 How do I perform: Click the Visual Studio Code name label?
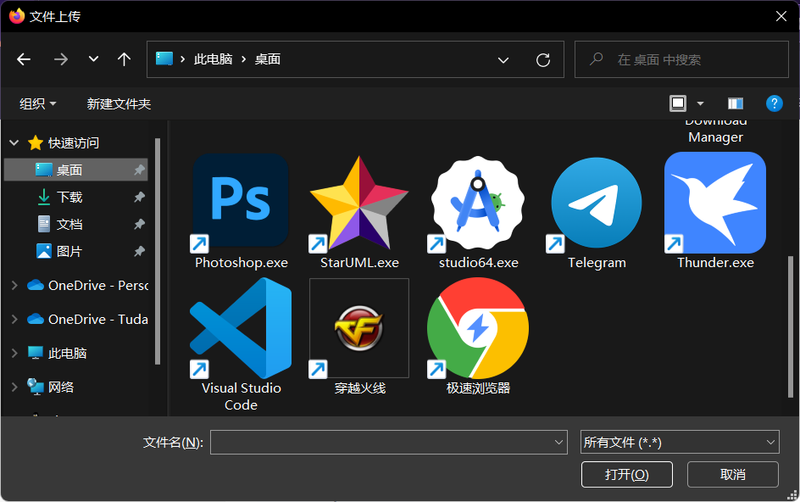point(241,396)
